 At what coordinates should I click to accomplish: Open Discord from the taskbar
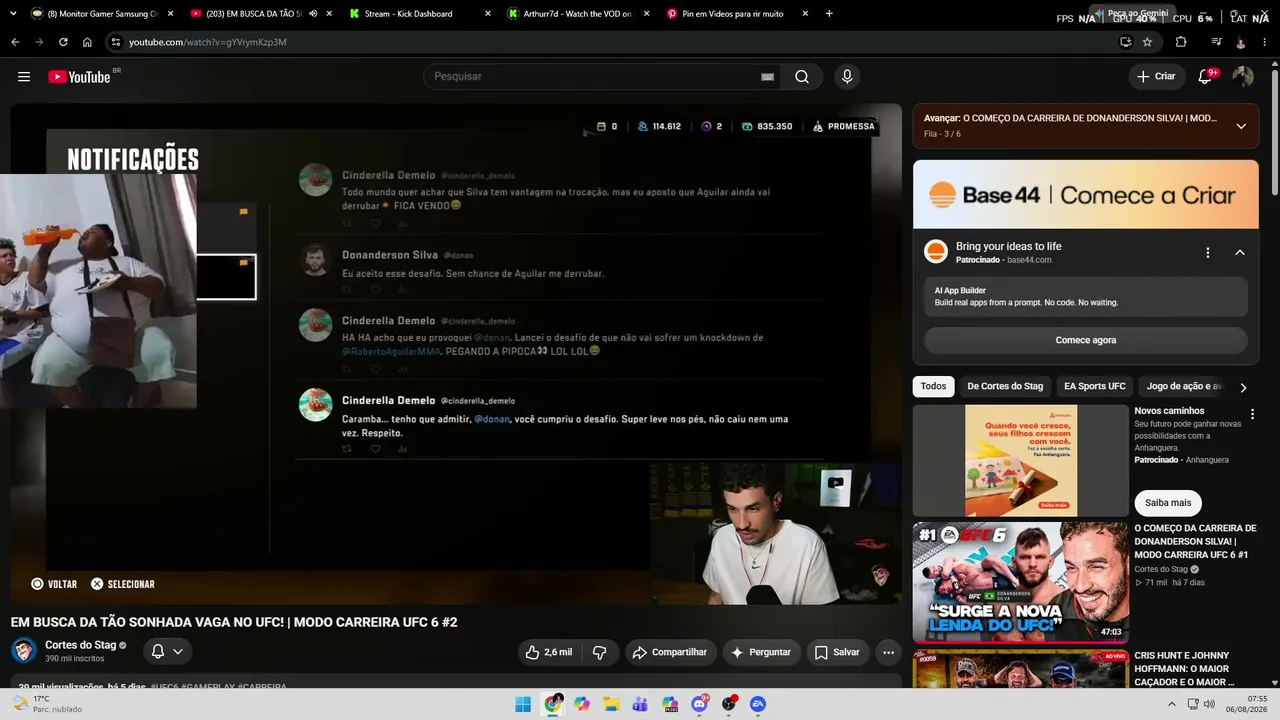click(x=700, y=704)
